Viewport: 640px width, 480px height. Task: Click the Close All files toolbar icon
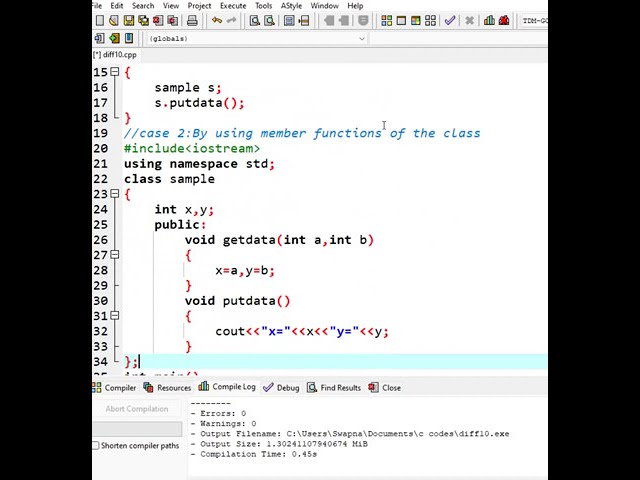point(173,20)
